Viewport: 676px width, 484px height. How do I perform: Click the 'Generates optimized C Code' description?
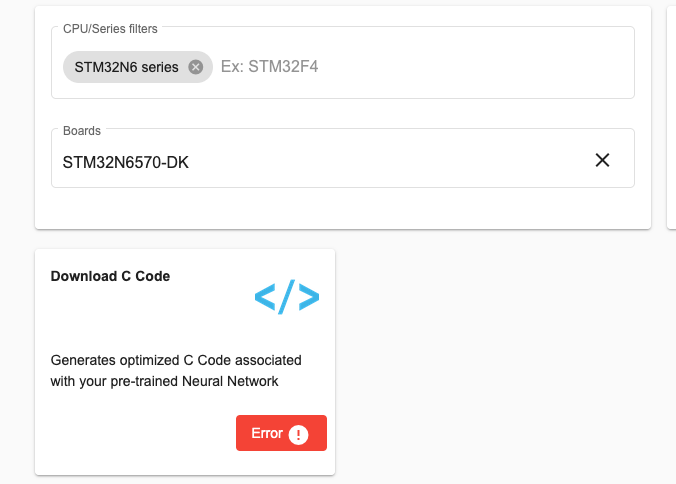pyautogui.click(x=176, y=359)
